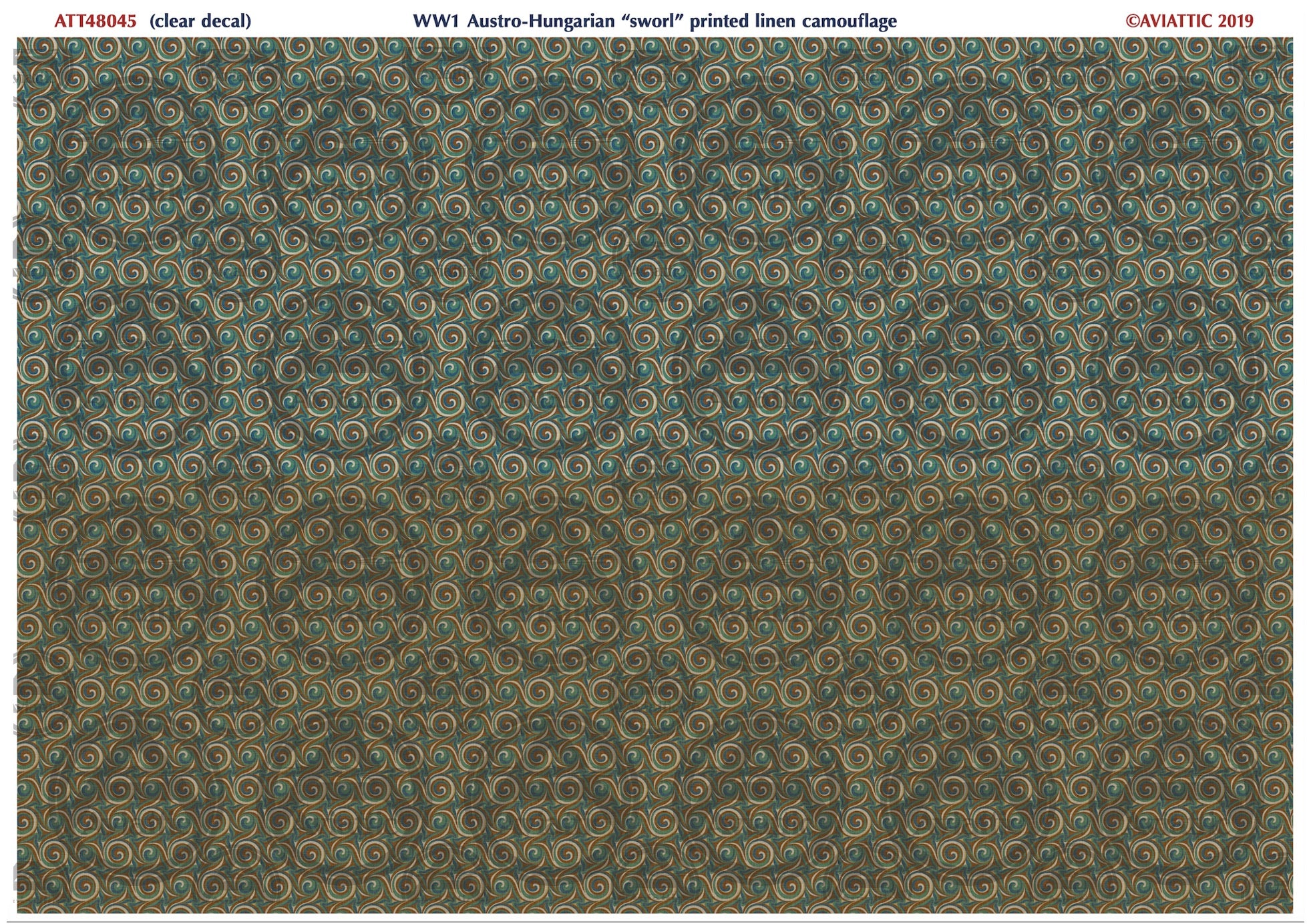This screenshot has width=1307, height=924.
Task: Click the opening parenthesis before "clear"
Action: click(152, 21)
